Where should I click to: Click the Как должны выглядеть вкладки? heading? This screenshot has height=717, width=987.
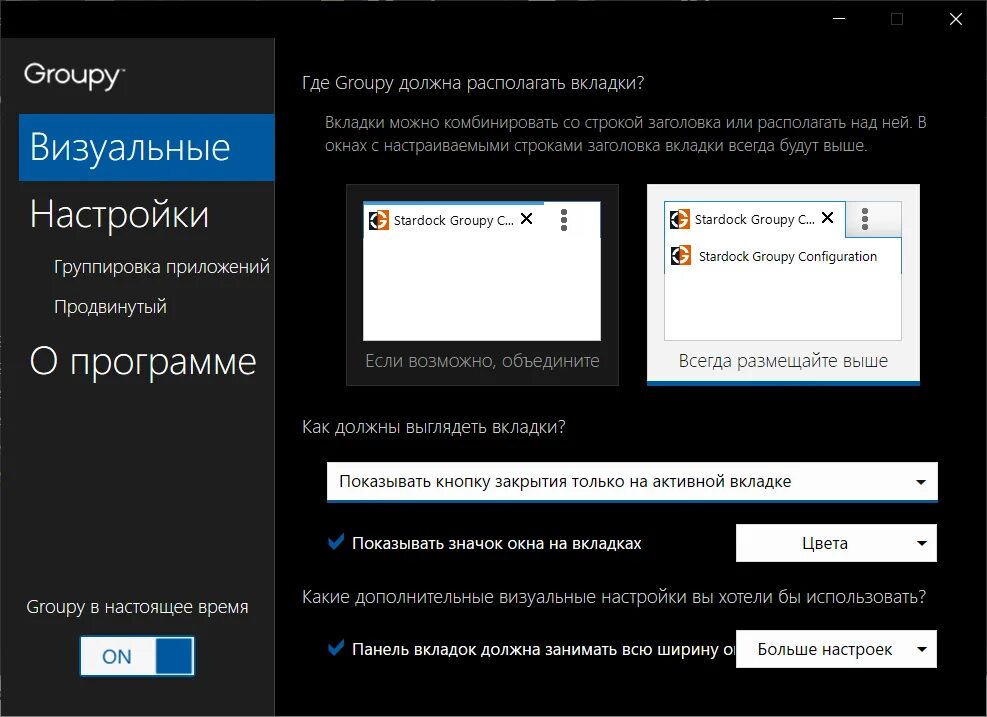[434, 427]
